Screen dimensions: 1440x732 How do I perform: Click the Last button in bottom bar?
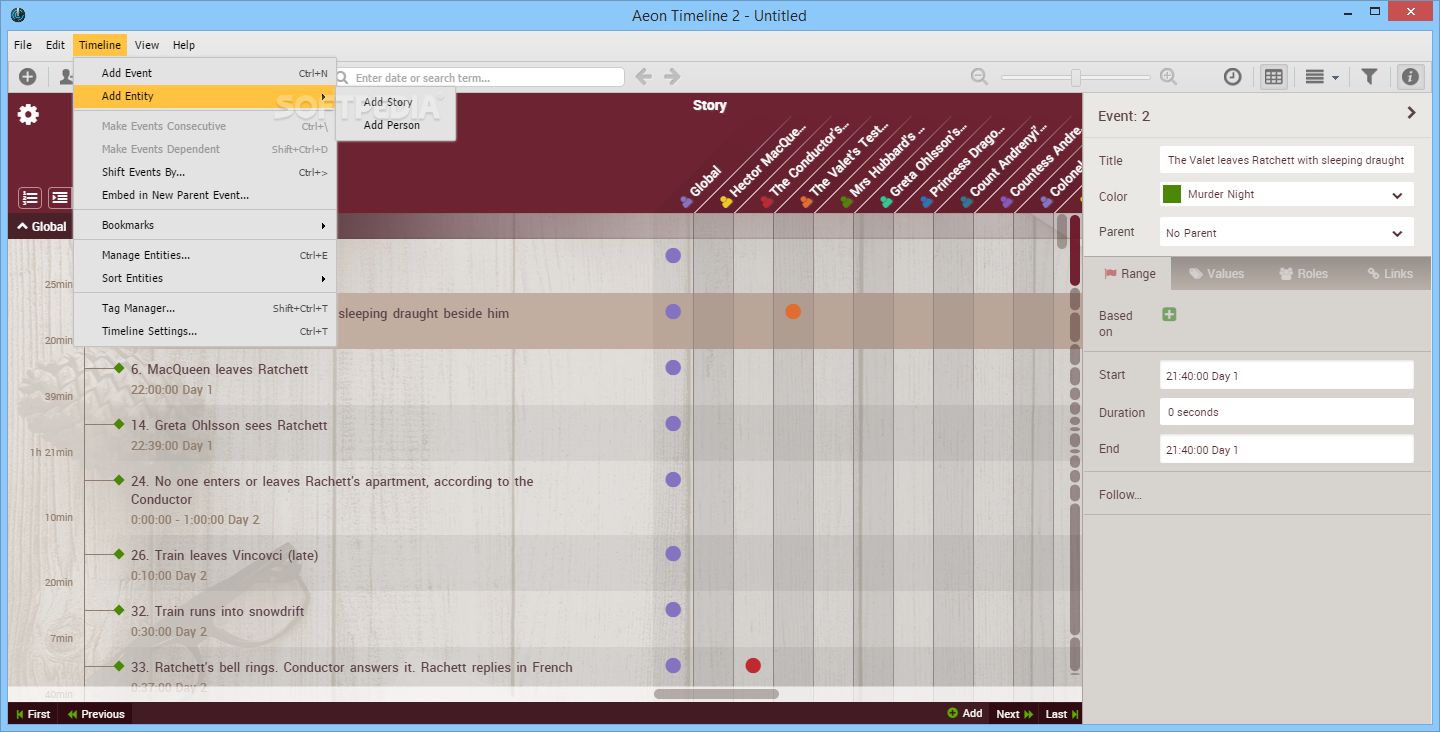coord(1062,714)
